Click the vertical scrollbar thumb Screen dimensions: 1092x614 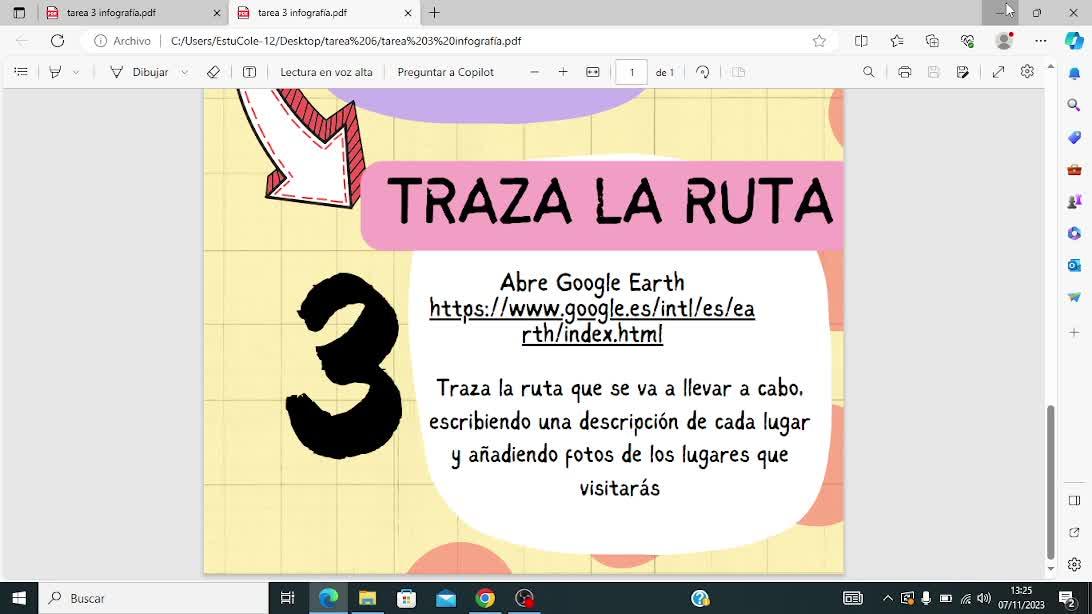pyautogui.click(x=1051, y=482)
